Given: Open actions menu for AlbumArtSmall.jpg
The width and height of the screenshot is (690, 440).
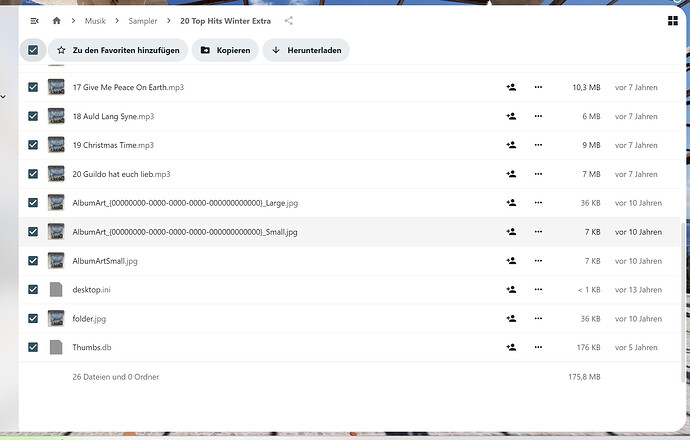Looking at the screenshot, I should pyautogui.click(x=538, y=260).
